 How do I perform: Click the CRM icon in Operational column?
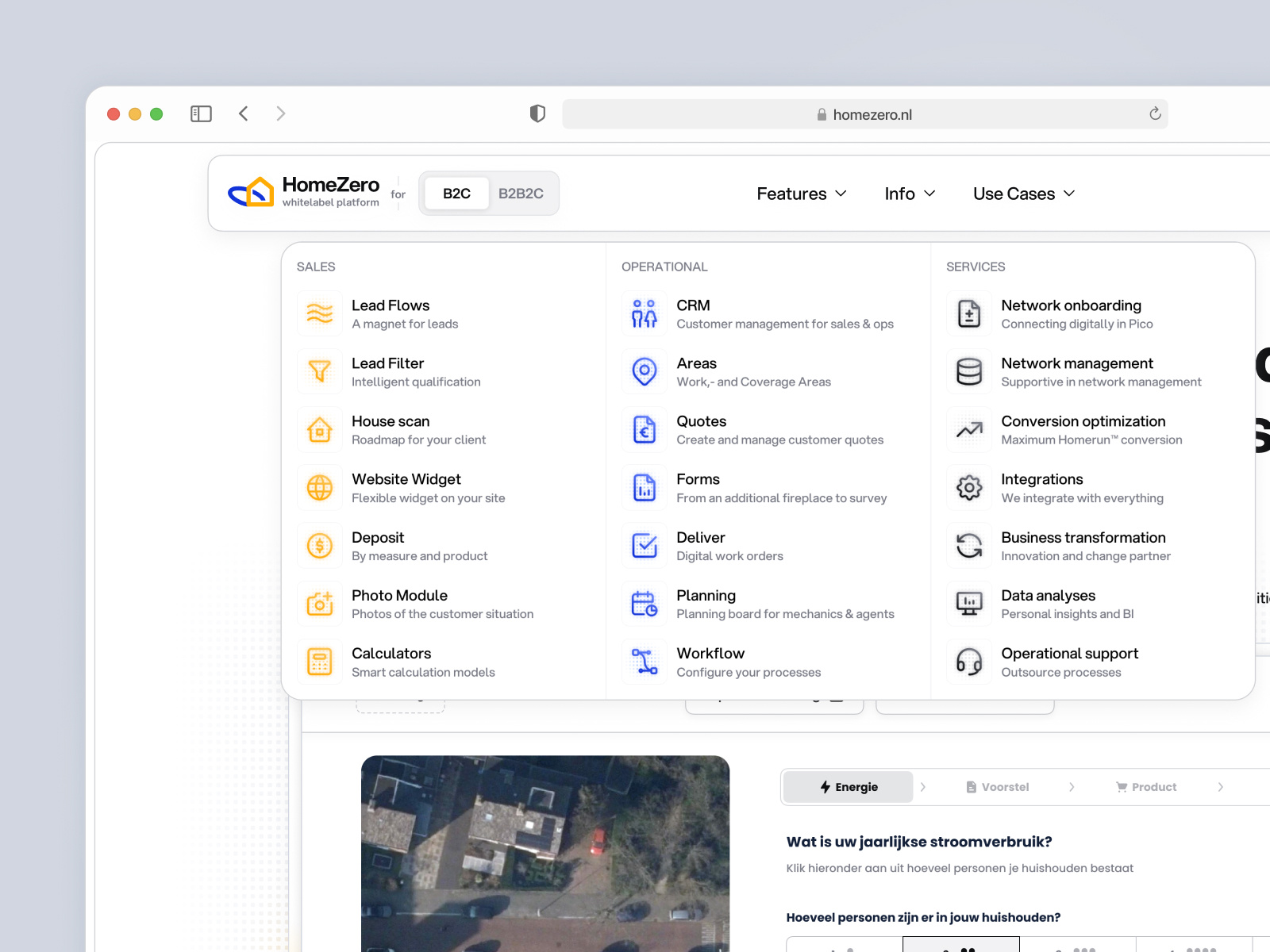click(644, 313)
